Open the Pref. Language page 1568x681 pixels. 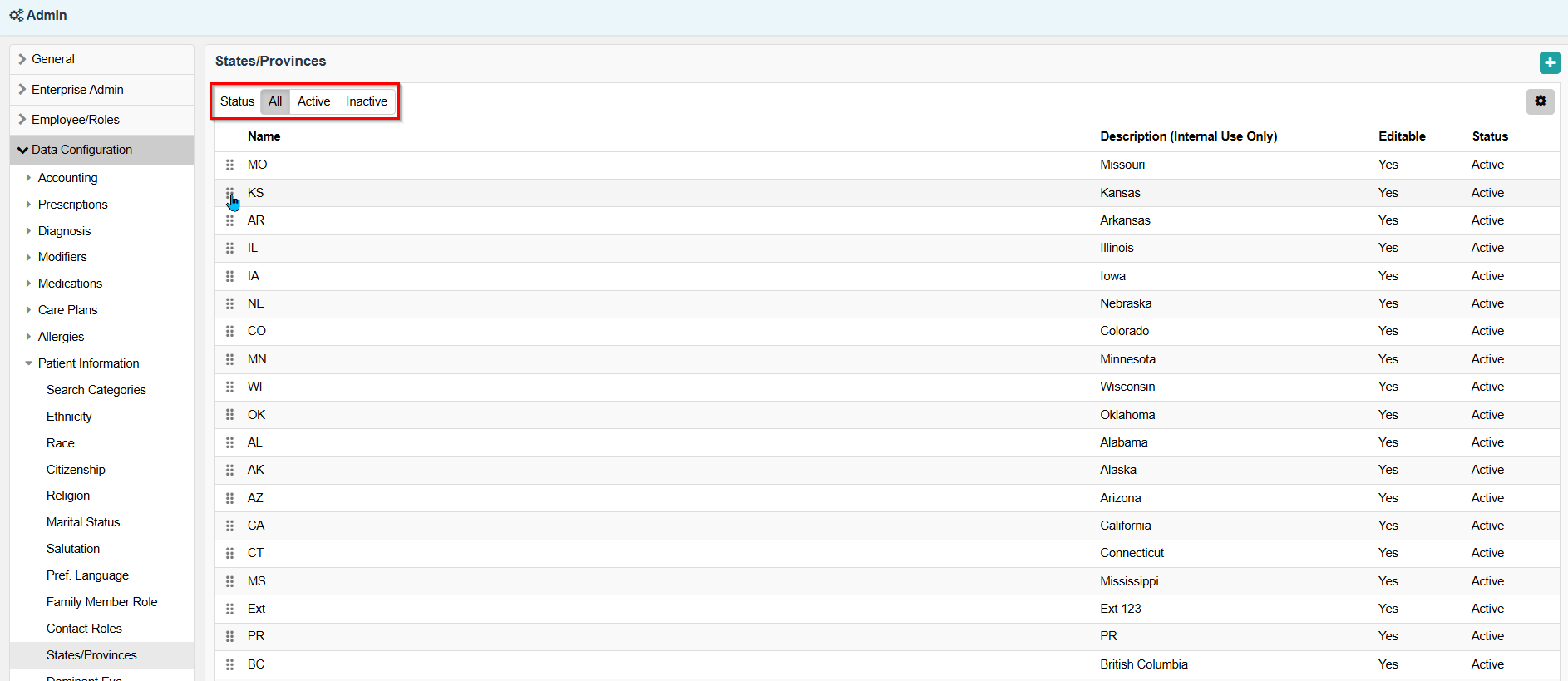click(87, 575)
